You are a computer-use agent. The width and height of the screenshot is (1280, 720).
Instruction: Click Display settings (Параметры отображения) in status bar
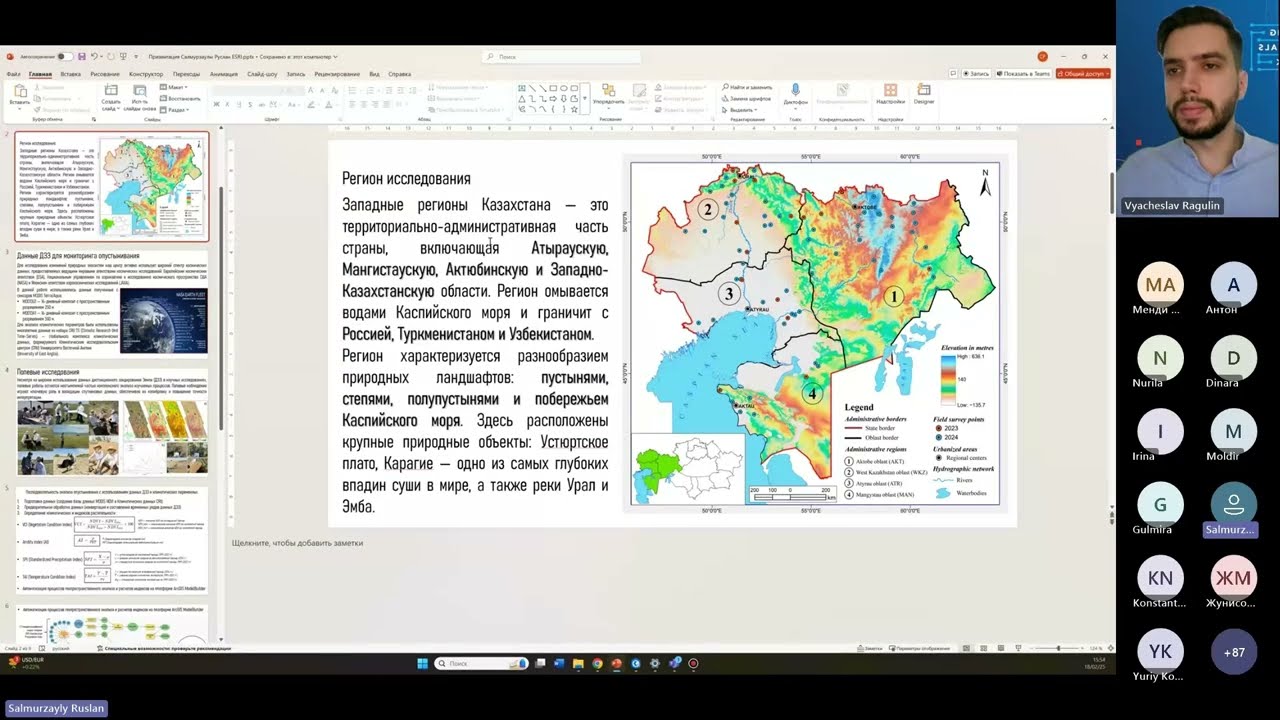click(920, 648)
